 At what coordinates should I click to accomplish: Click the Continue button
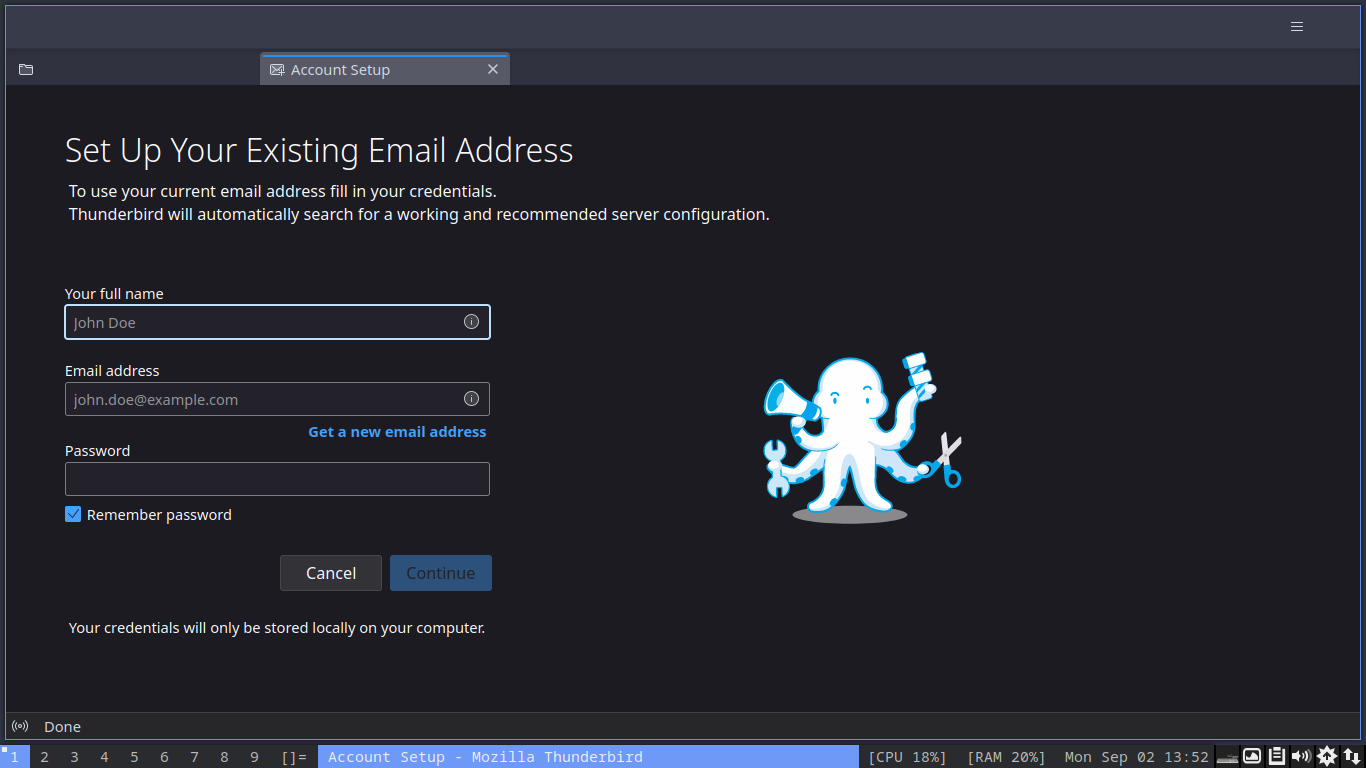pyautogui.click(x=441, y=573)
